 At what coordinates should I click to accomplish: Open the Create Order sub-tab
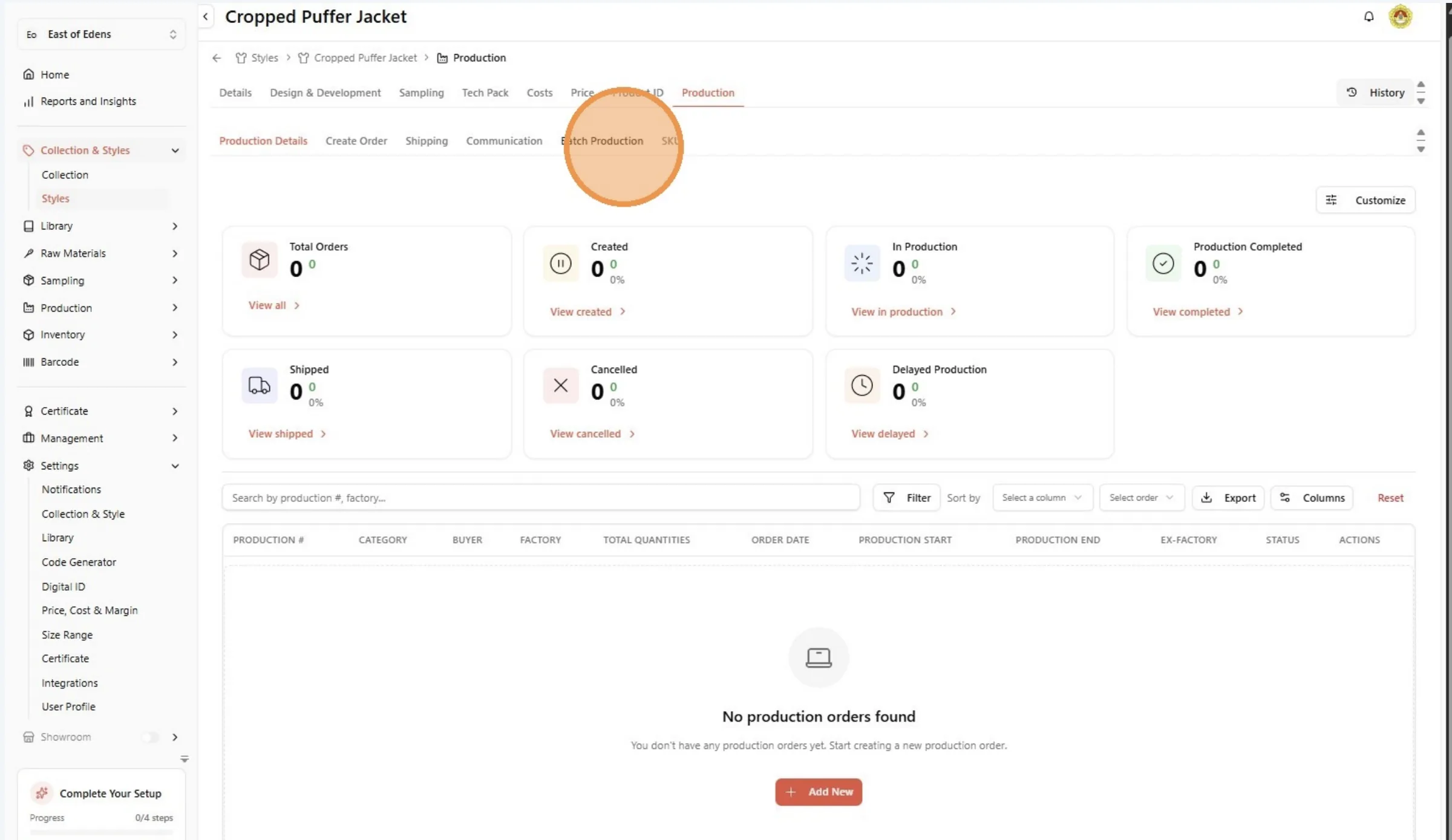(x=356, y=141)
